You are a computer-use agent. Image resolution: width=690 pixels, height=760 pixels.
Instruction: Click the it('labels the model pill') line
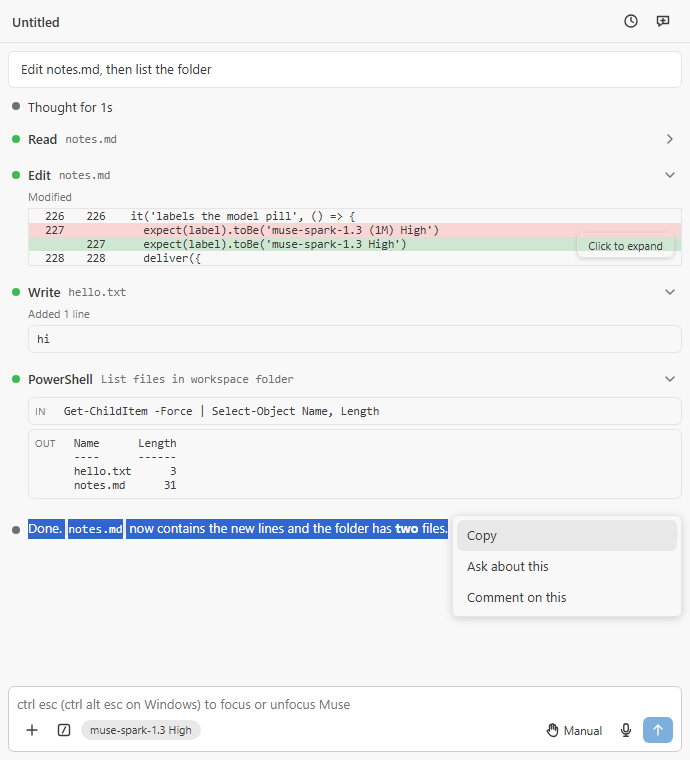point(355,216)
